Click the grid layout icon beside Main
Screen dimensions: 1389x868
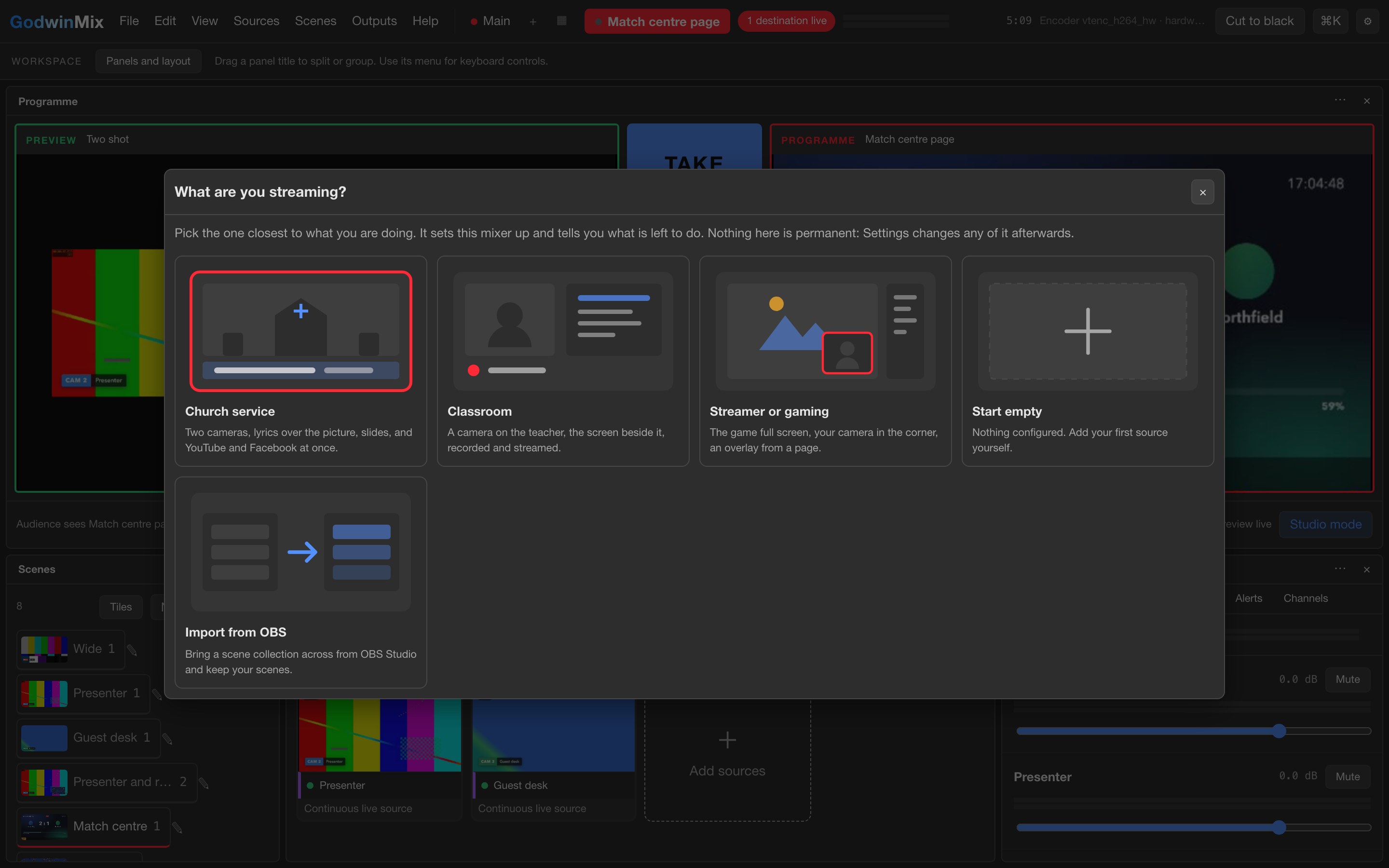(561, 21)
